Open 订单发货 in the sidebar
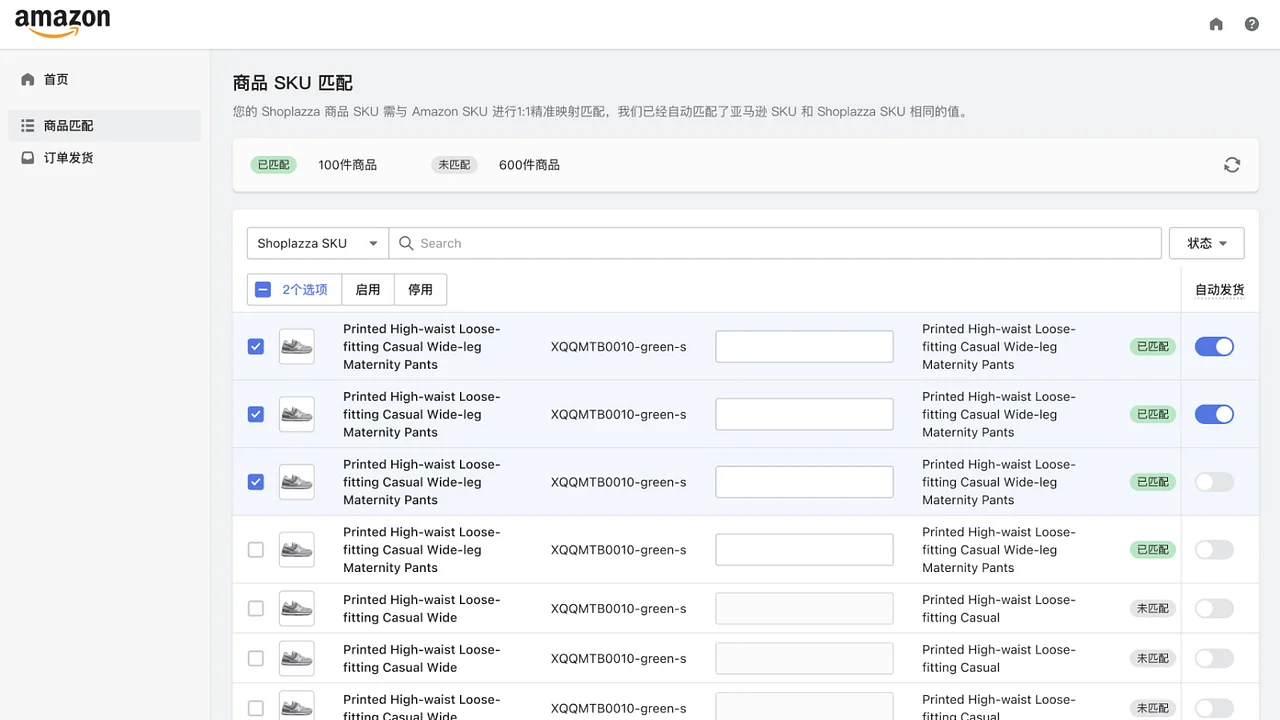 pyautogui.click(x=104, y=158)
